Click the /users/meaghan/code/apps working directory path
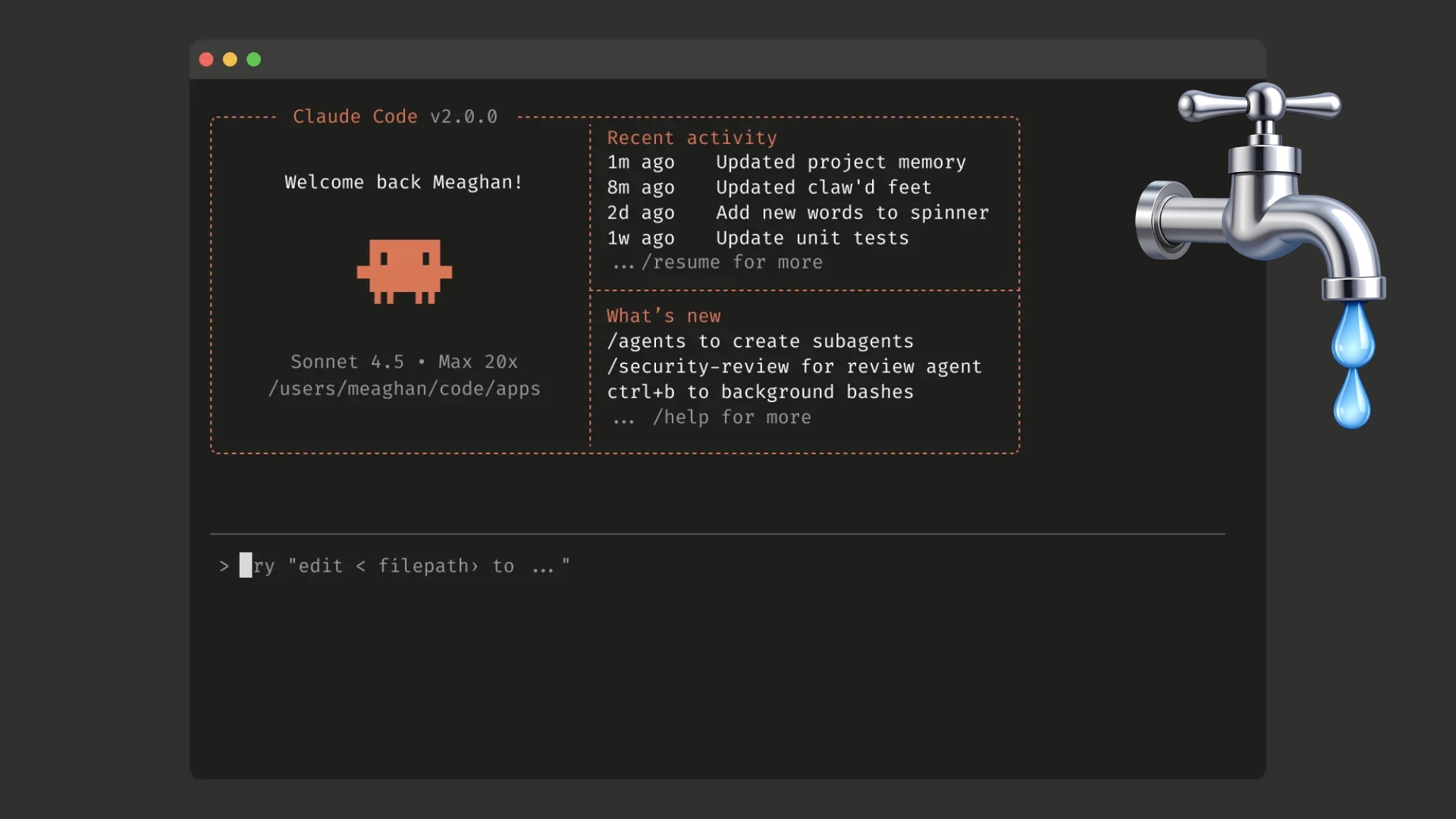 pyautogui.click(x=404, y=389)
